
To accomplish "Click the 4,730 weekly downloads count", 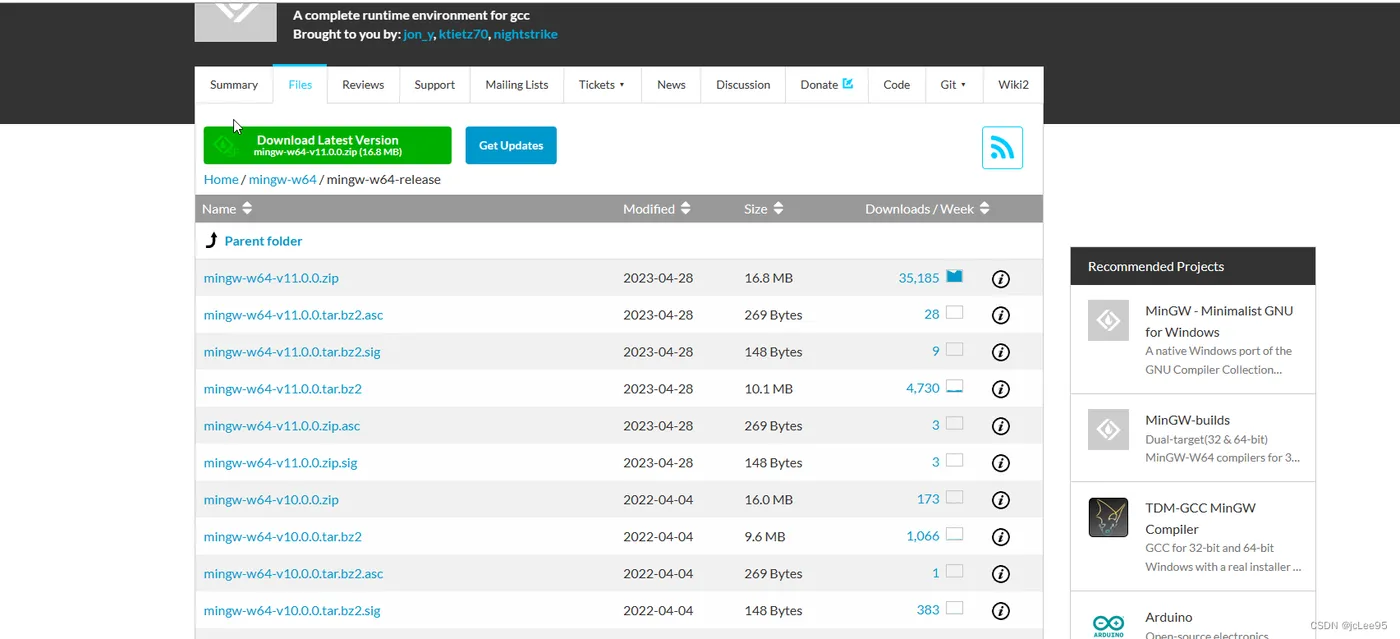I will click(x=922, y=389).
